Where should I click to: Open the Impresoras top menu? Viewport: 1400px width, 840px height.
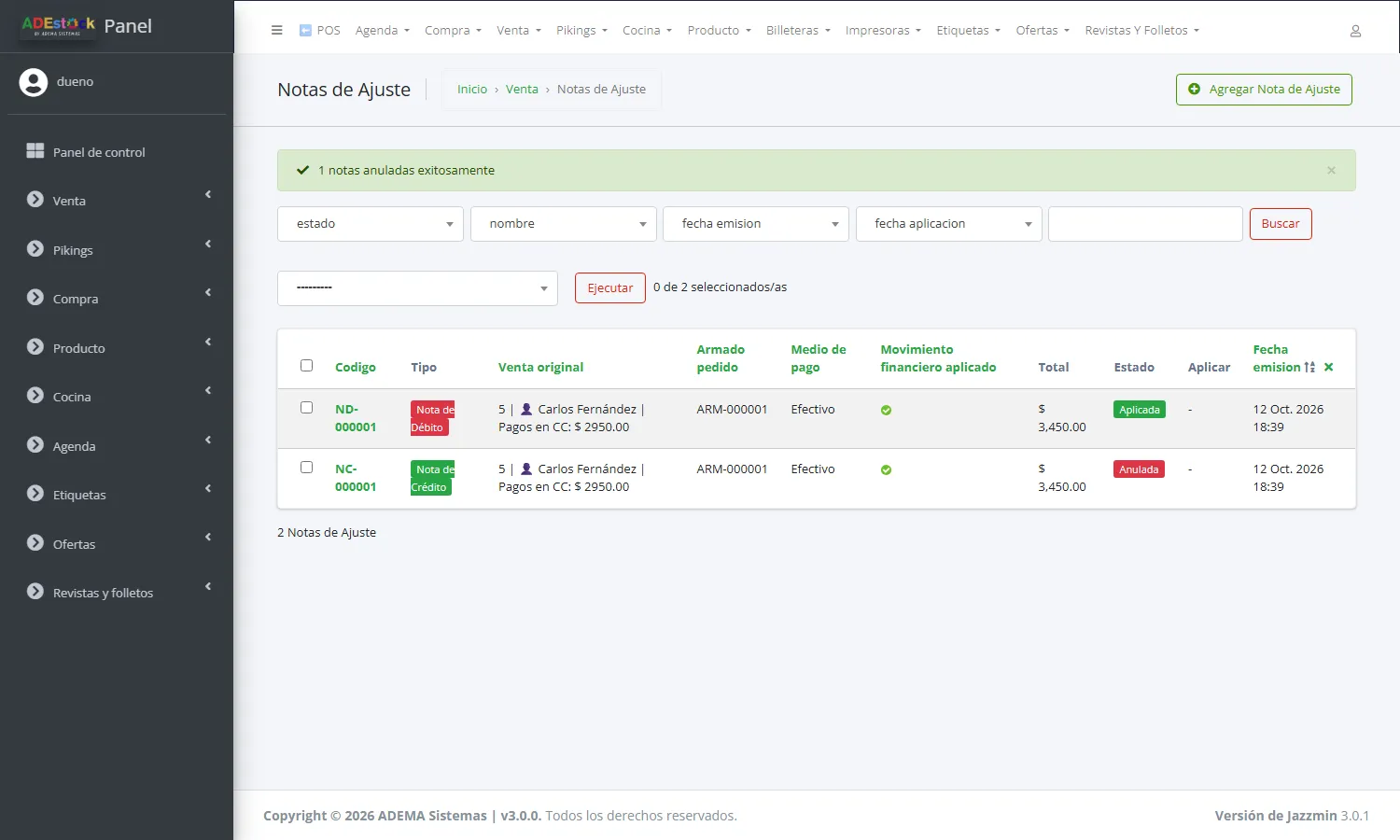tap(883, 30)
